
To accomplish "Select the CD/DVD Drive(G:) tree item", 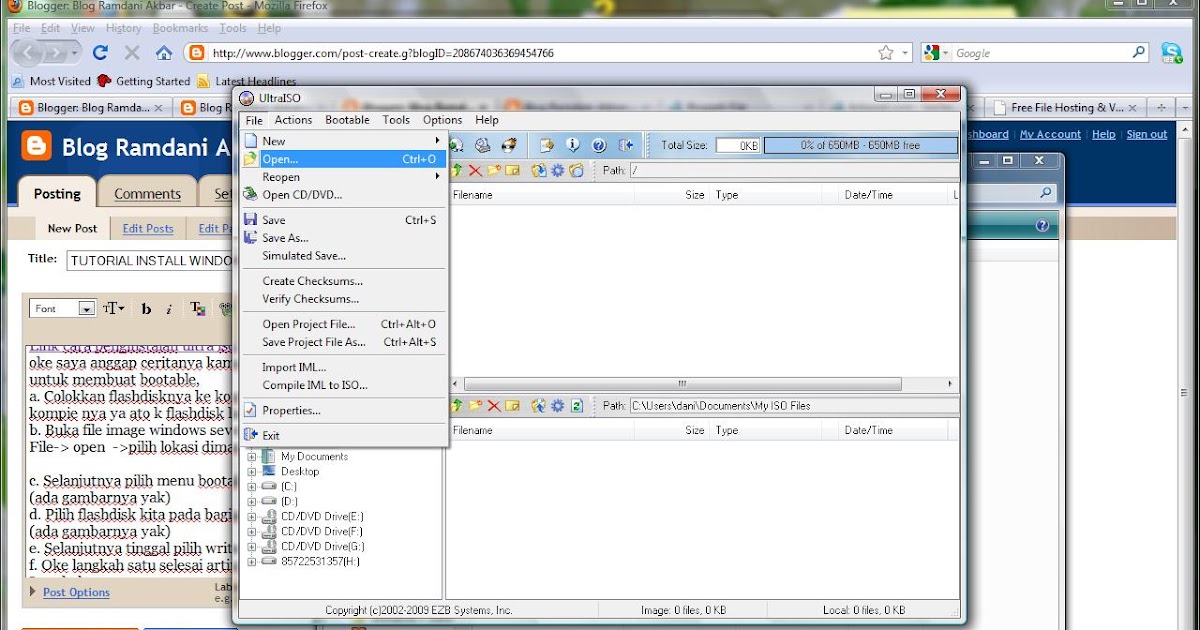I will [x=322, y=547].
